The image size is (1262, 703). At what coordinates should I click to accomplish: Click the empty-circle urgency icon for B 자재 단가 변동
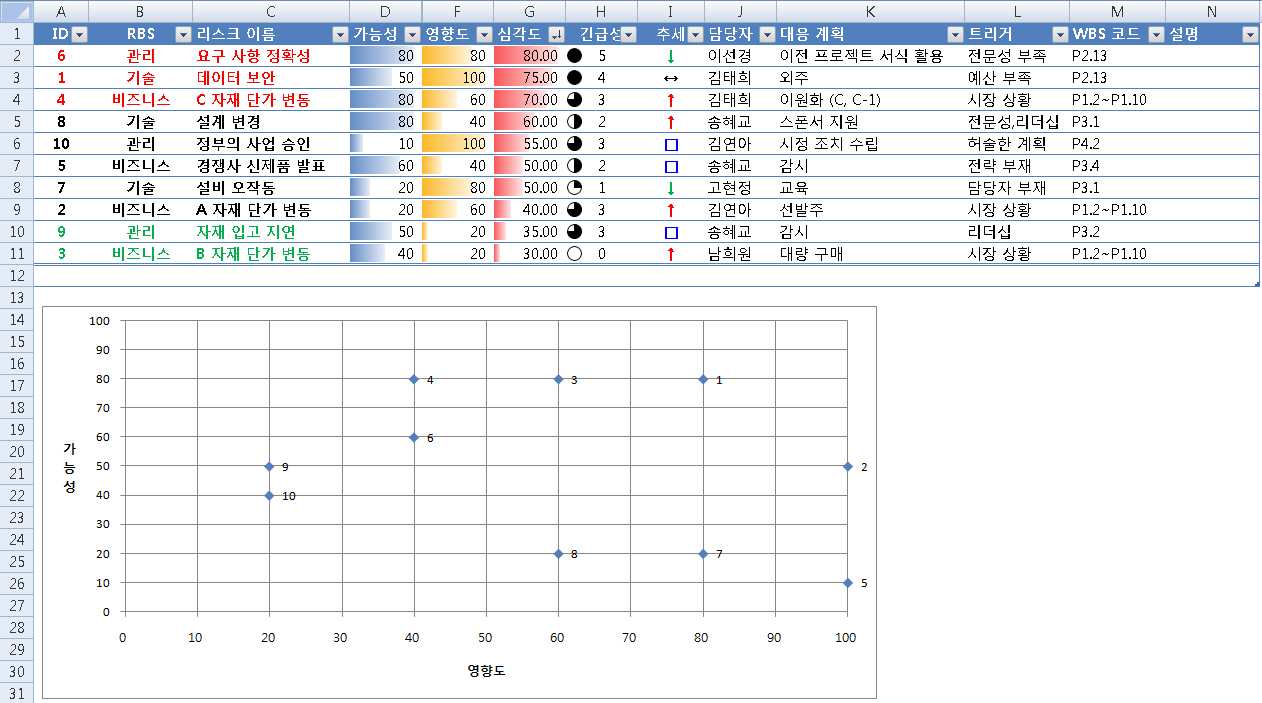point(574,254)
